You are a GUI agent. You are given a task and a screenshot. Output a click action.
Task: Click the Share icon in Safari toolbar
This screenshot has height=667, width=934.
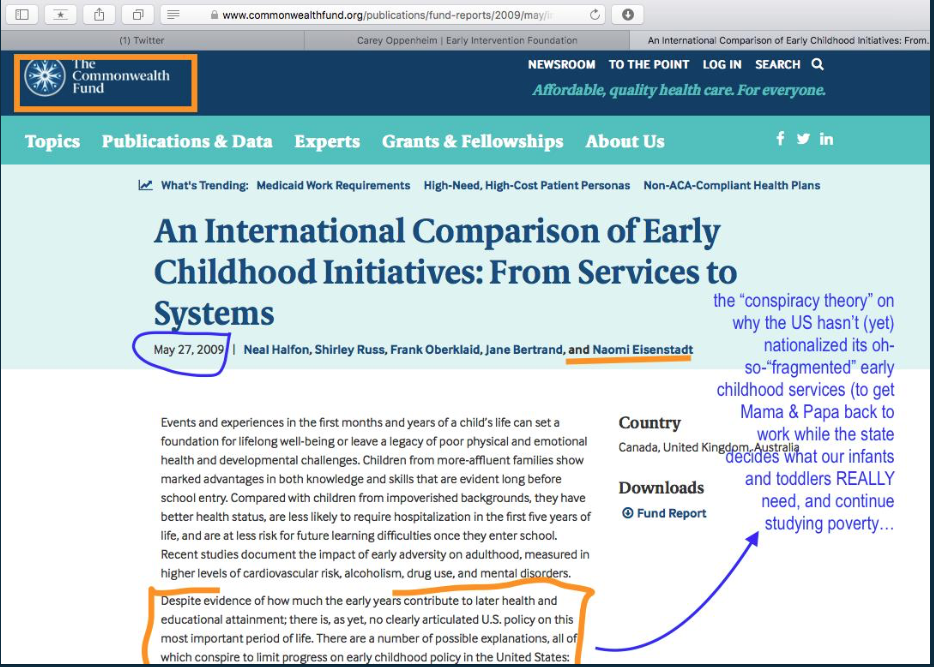click(99, 15)
